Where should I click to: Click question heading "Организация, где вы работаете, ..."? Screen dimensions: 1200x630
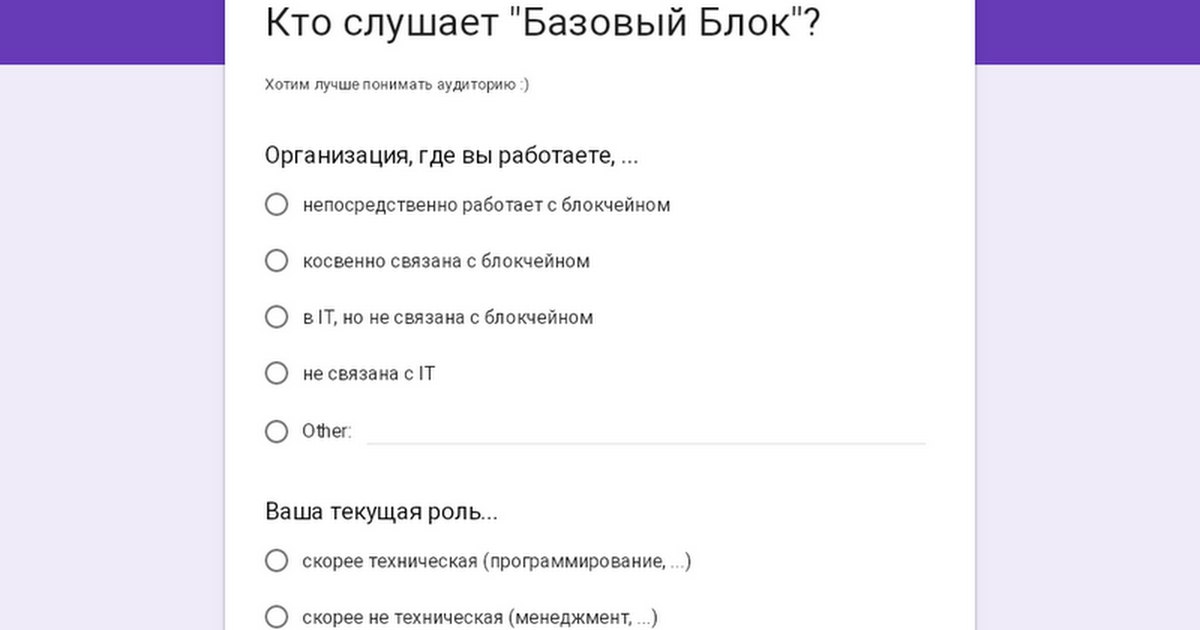(x=451, y=156)
